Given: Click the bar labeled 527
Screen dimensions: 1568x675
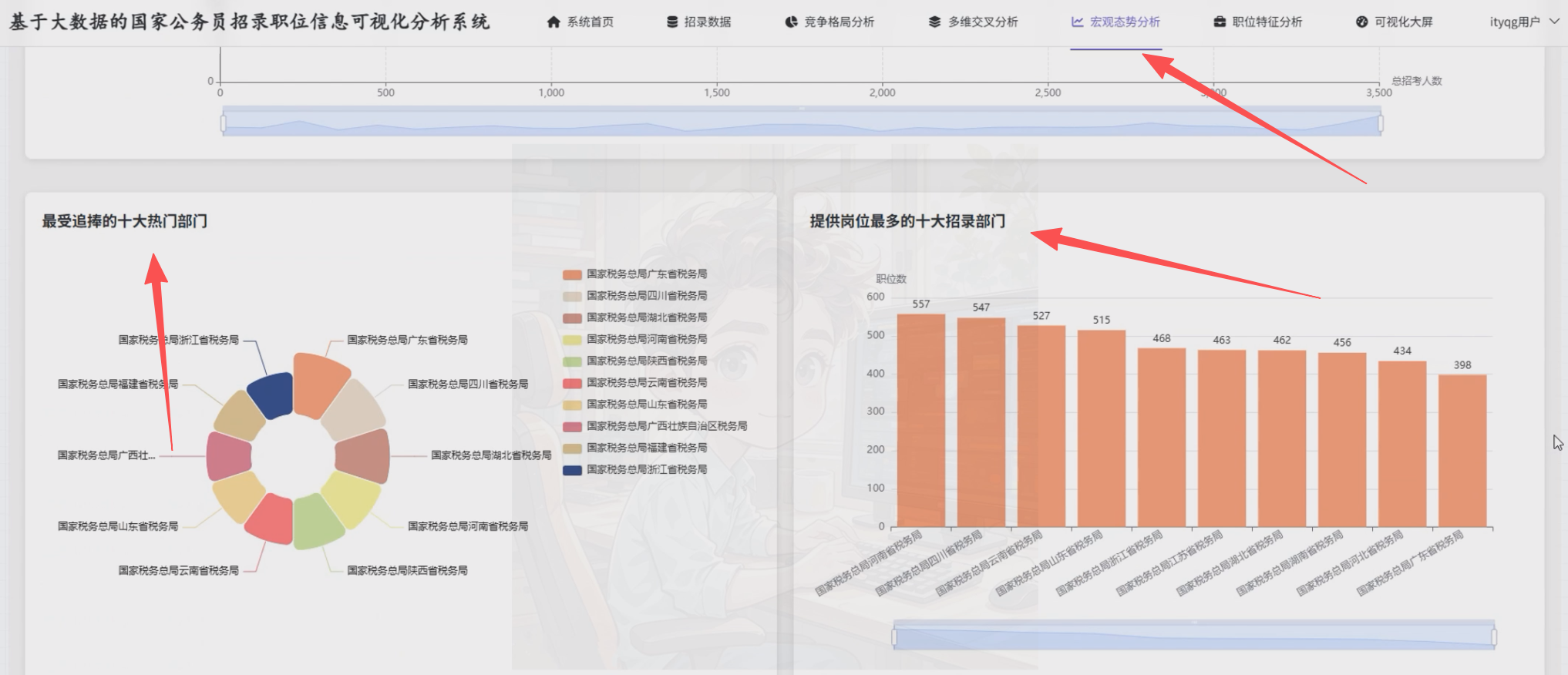Looking at the screenshot, I should [x=1041, y=426].
